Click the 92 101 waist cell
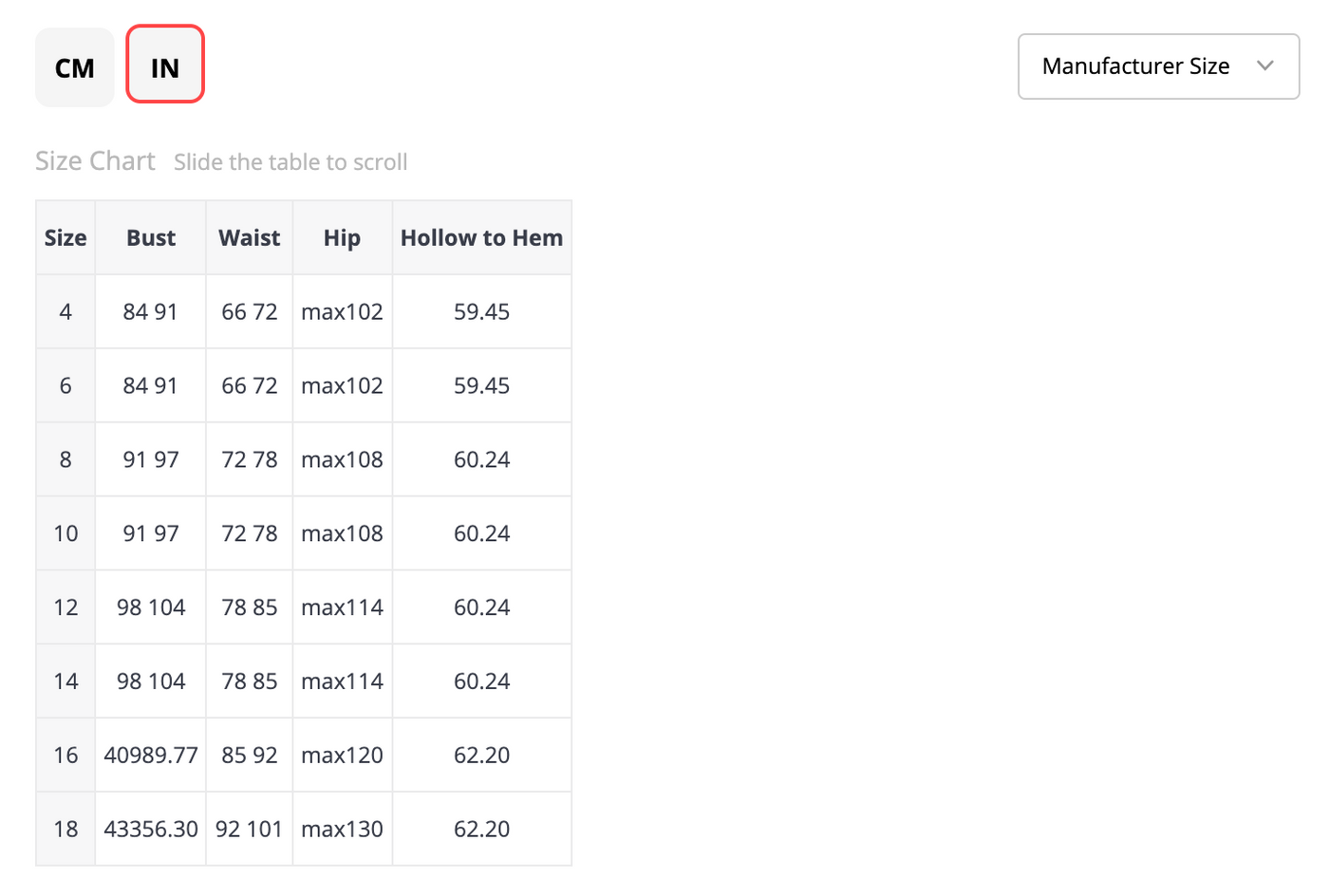Viewport: 1329px width, 896px height. pos(250,830)
